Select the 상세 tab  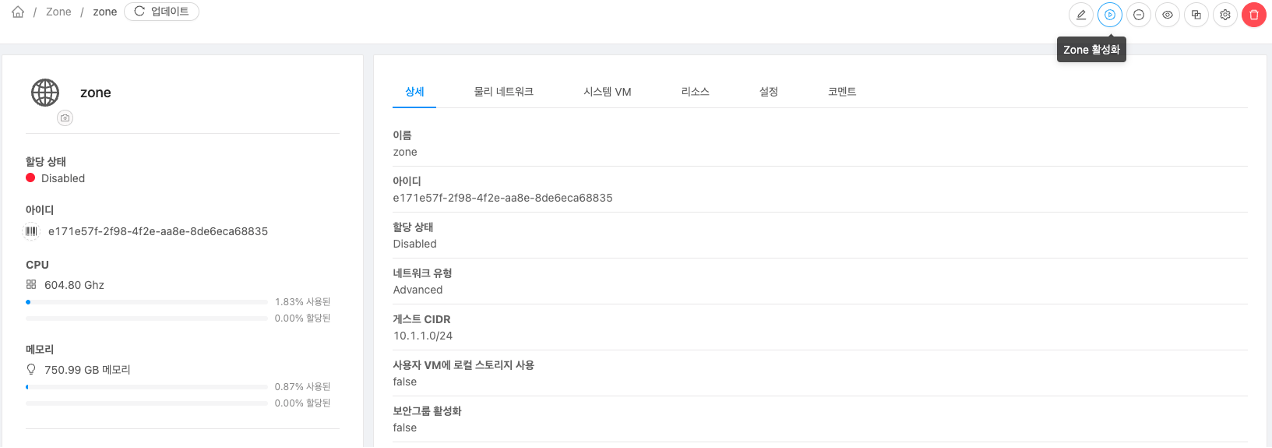coord(414,91)
